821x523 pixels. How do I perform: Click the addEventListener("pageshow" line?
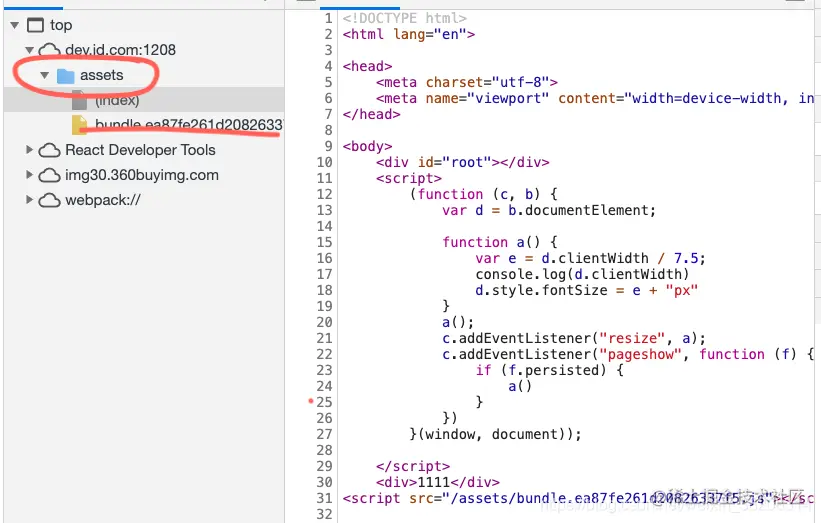pos(628,354)
